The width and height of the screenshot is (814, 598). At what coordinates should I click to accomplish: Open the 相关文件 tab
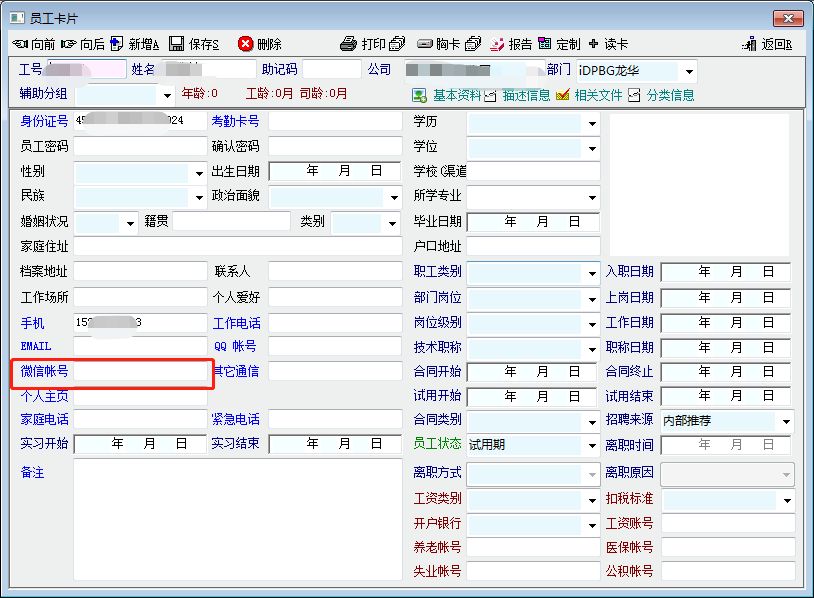[589, 95]
